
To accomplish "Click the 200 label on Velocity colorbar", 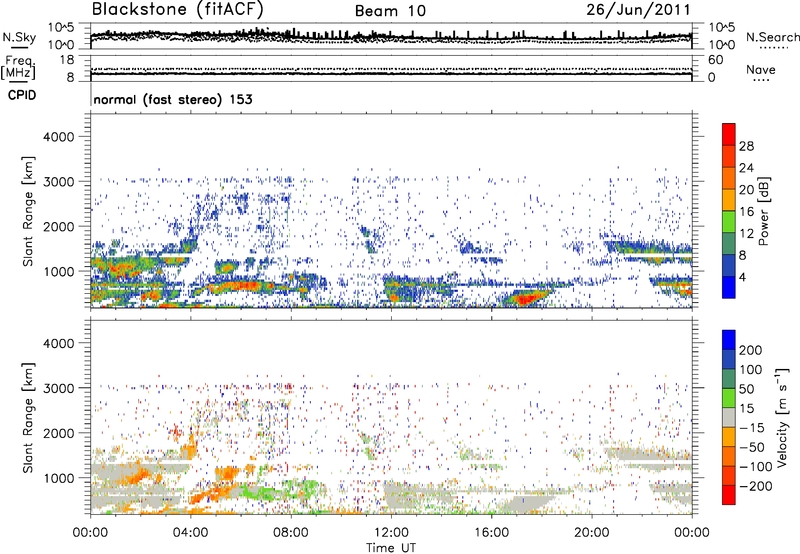I will [751, 350].
